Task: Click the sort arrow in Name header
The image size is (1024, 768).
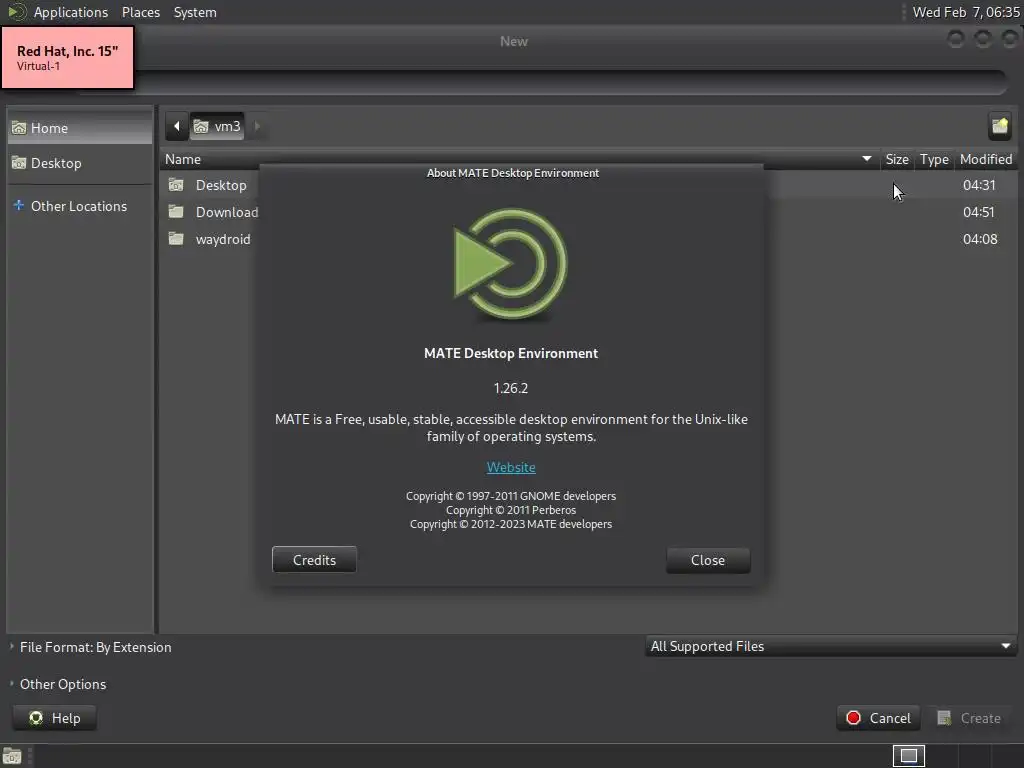Action: coord(867,159)
